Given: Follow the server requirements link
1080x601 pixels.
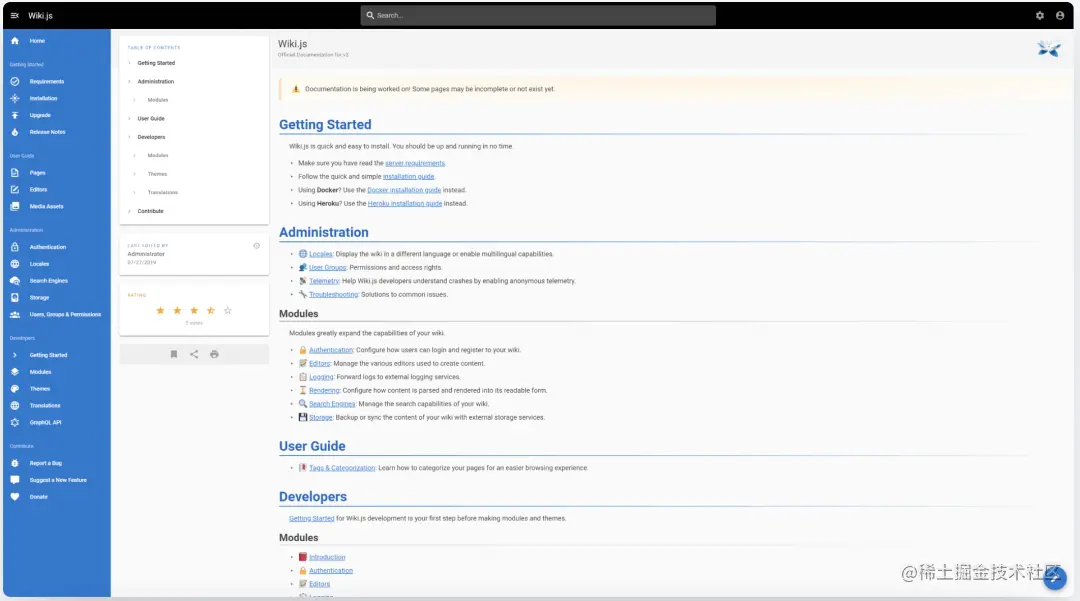Looking at the screenshot, I should click(415, 163).
